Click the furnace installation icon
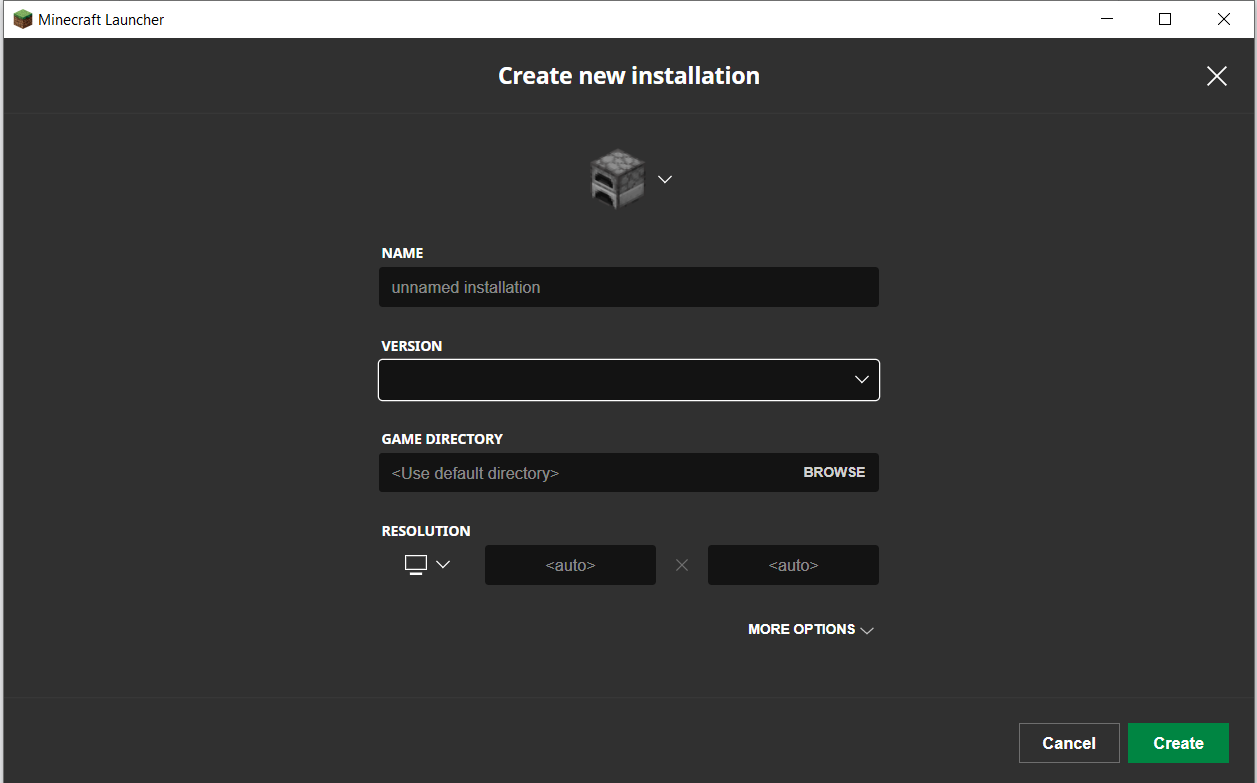 617,179
